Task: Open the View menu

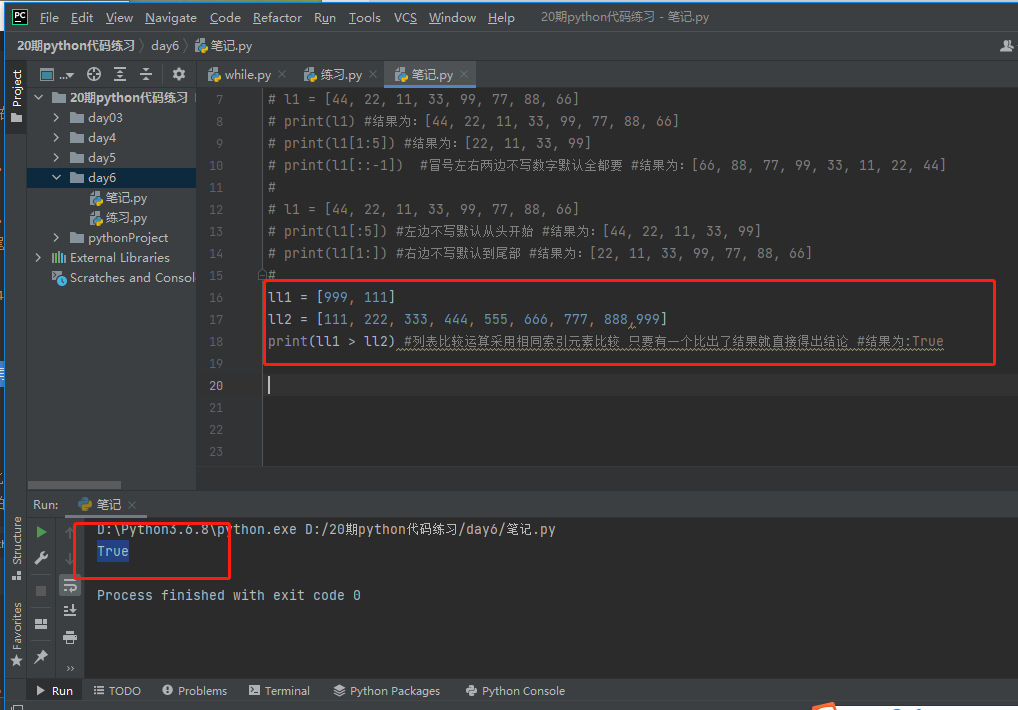Action: pyautogui.click(x=119, y=18)
